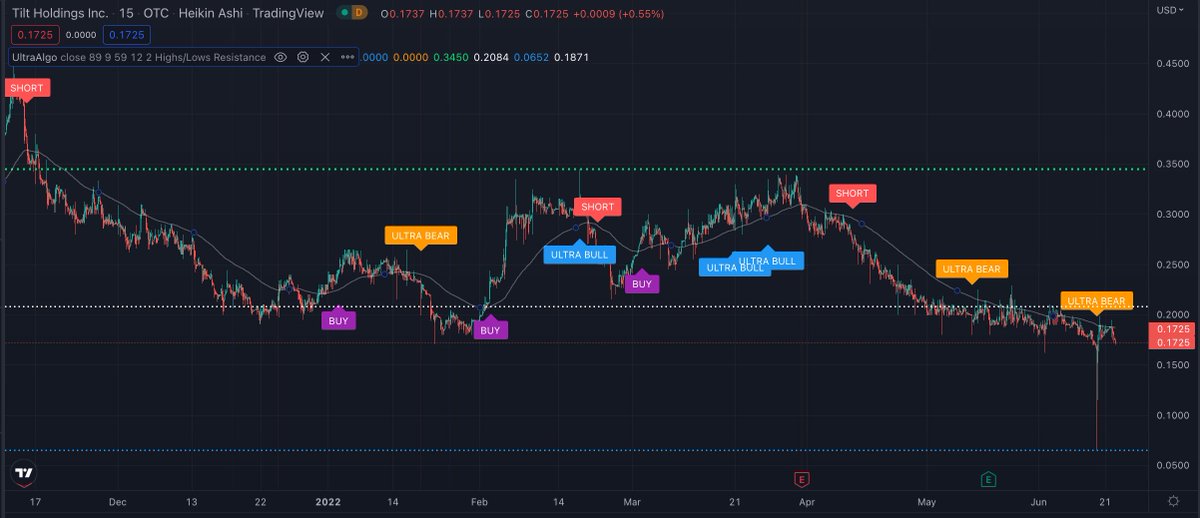The height and width of the screenshot is (518, 1200).
Task: Click the 15 interval in chart title
Action: click(127, 13)
